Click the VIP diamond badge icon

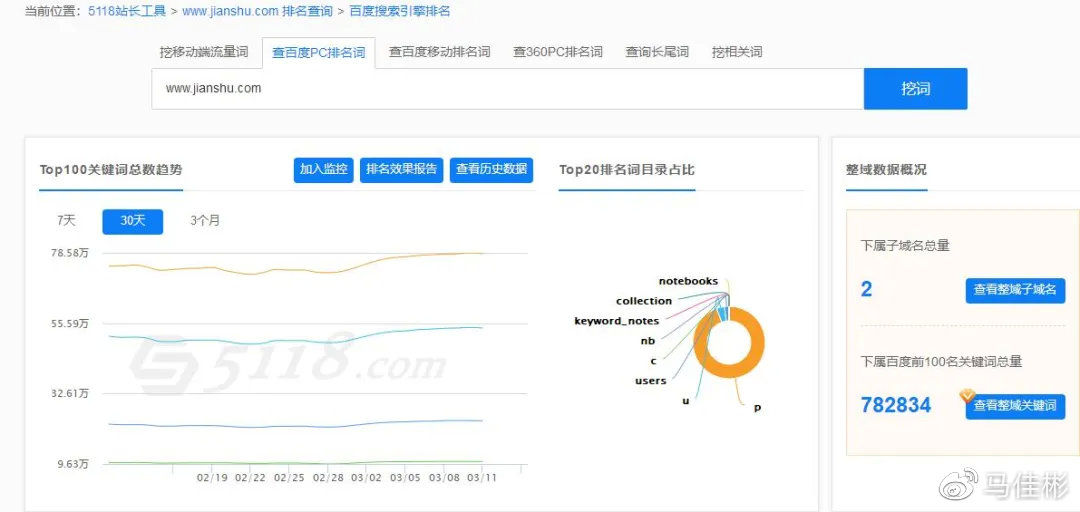pyautogui.click(x=968, y=396)
